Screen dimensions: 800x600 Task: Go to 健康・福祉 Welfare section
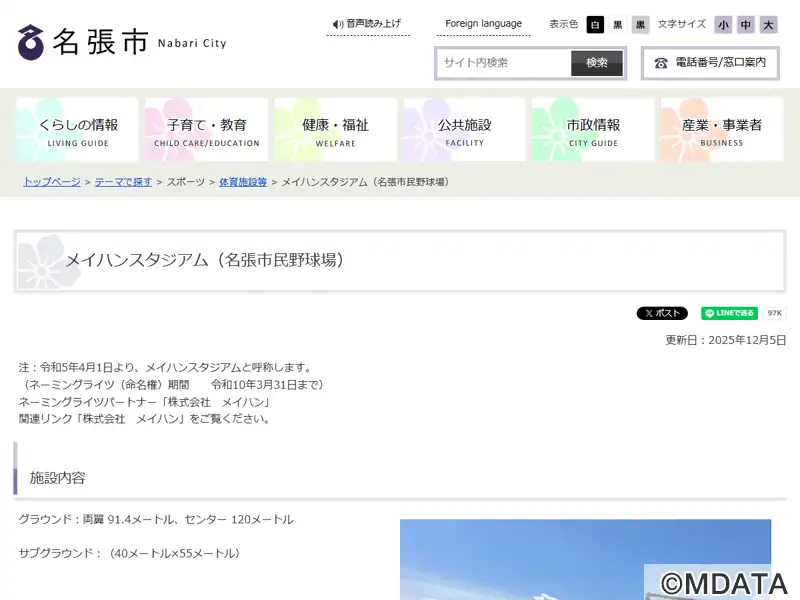(x=335, y=130)
